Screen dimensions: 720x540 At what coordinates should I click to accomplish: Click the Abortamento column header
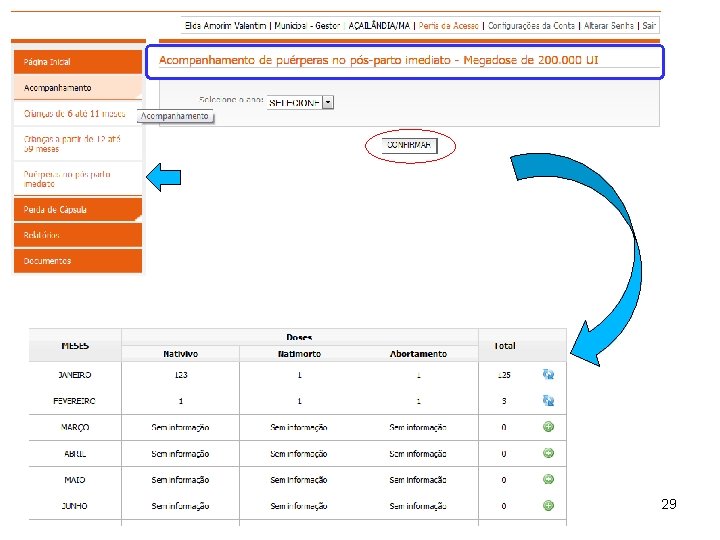click(x=418, y=354)
